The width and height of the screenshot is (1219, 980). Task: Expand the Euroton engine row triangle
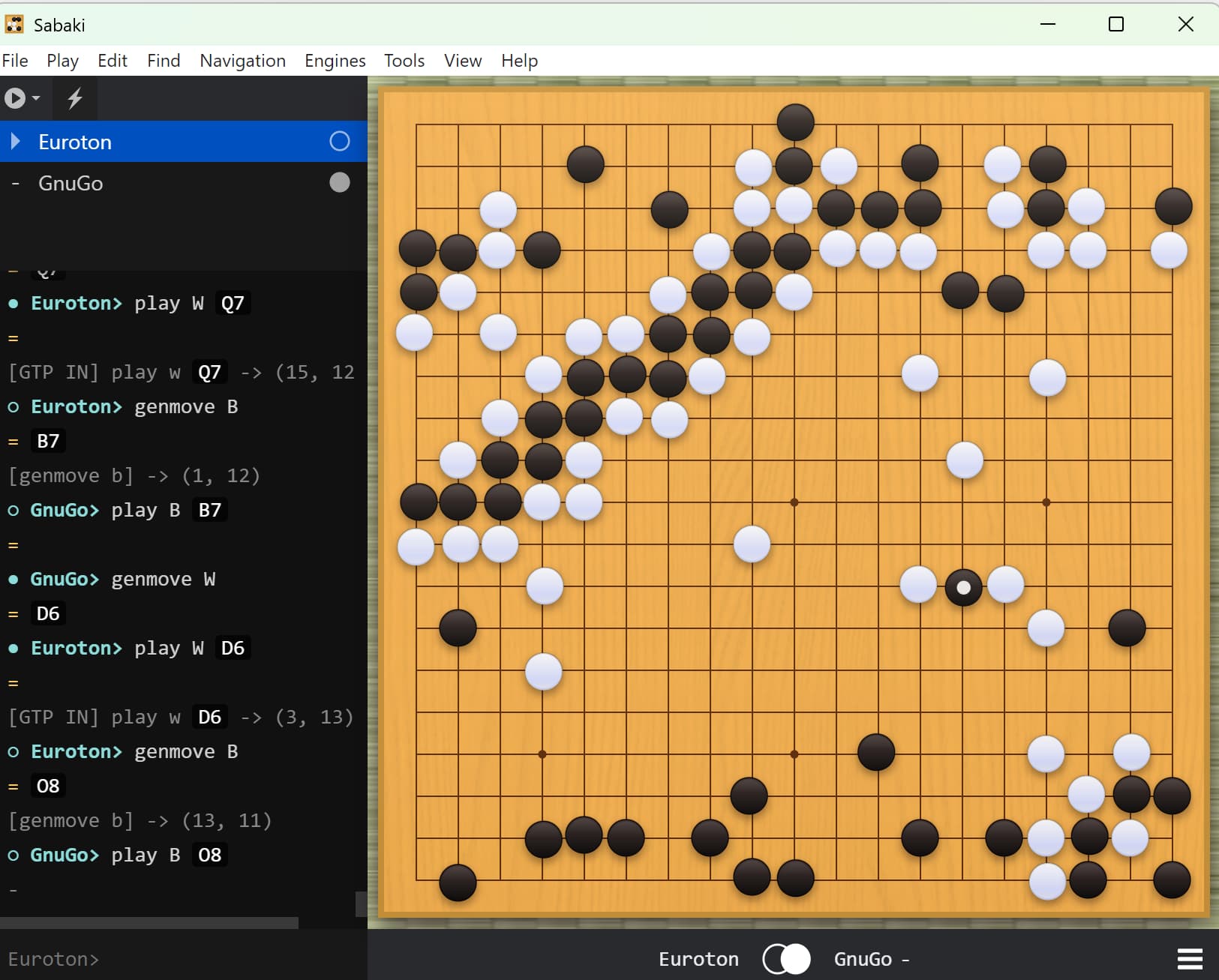tap(16, 142)
